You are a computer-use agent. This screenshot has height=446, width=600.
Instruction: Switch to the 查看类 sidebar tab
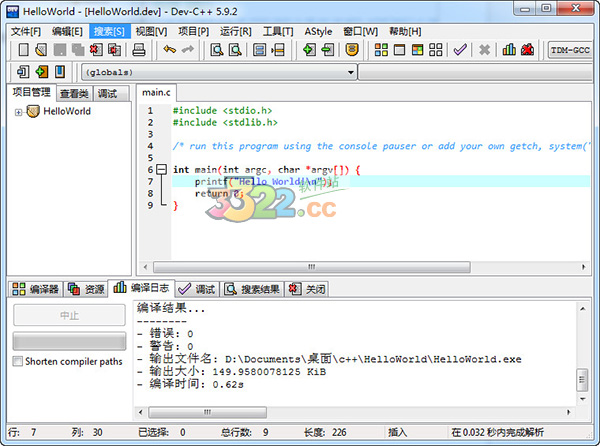point(75,93)
